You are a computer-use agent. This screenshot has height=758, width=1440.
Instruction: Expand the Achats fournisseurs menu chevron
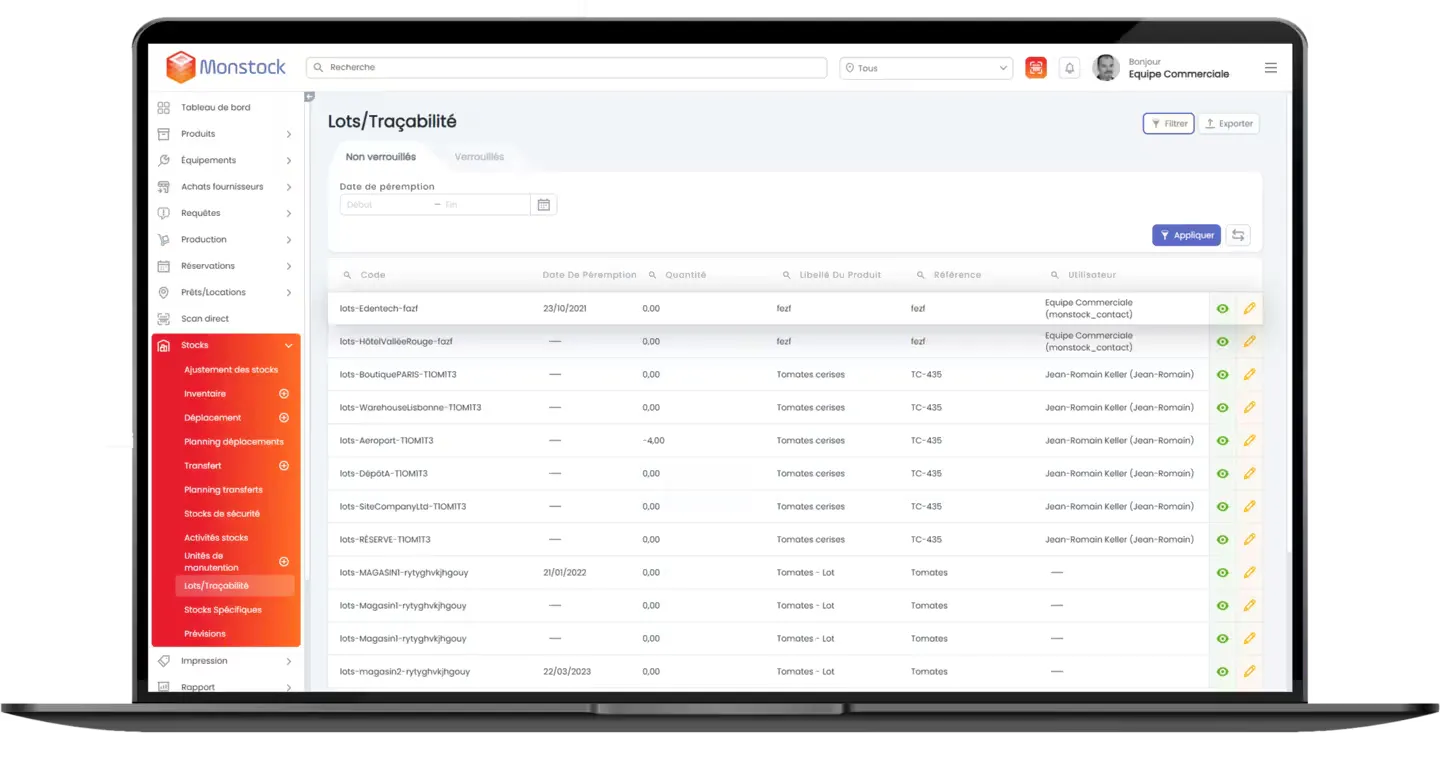point(289,187)
